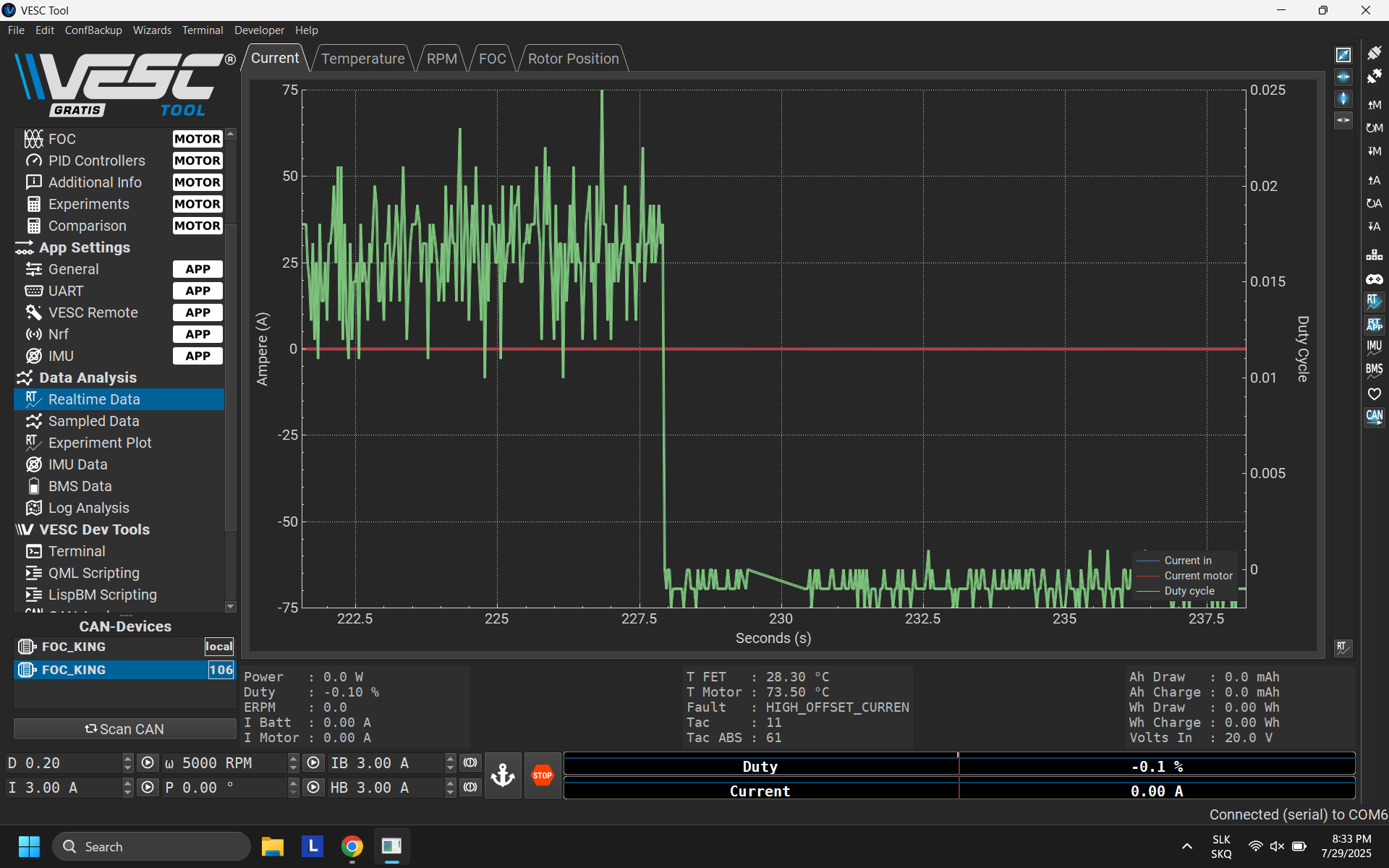Open VESC Remote app settings

point(119,312)
